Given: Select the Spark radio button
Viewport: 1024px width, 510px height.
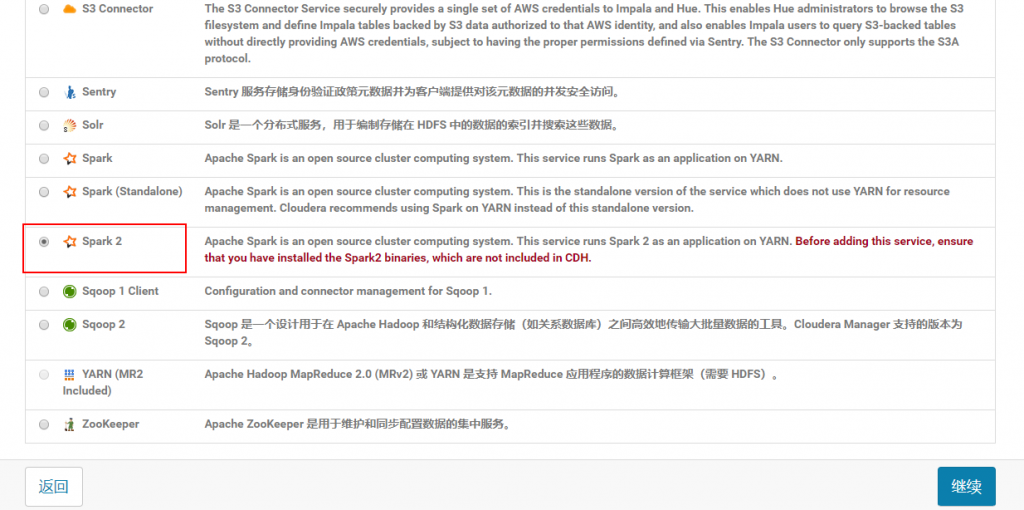Looking at the screenshot, I should click(x=44, y=159).
